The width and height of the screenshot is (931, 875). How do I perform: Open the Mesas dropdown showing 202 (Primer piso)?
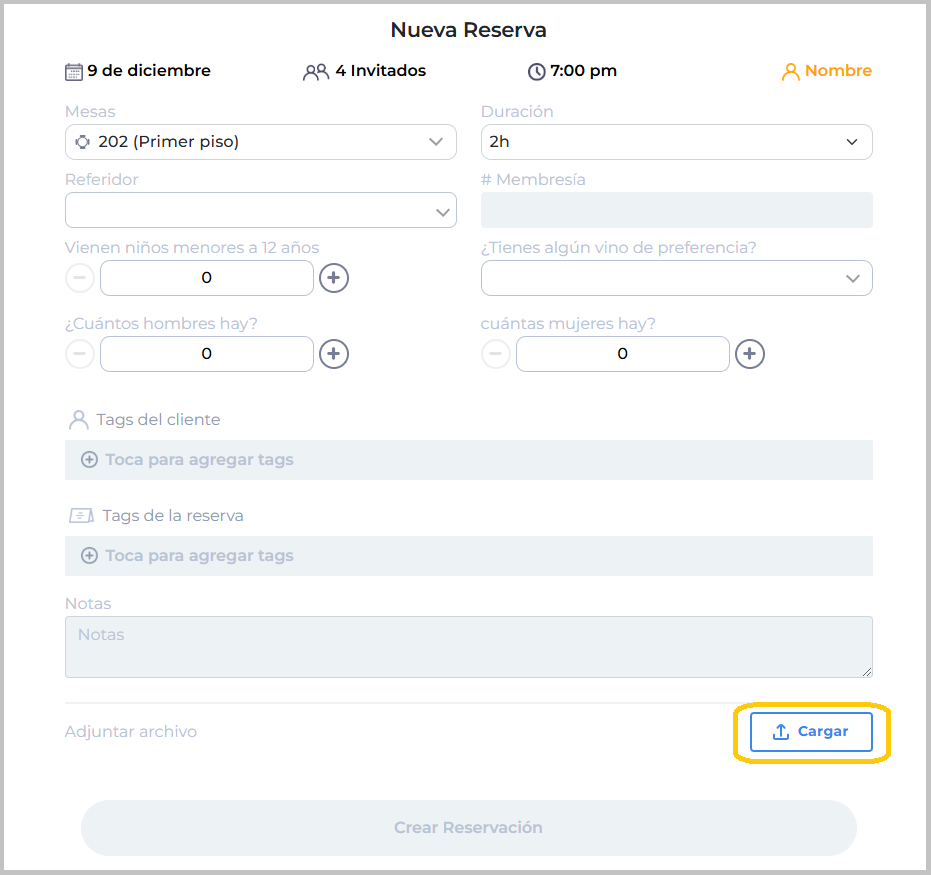260,142
